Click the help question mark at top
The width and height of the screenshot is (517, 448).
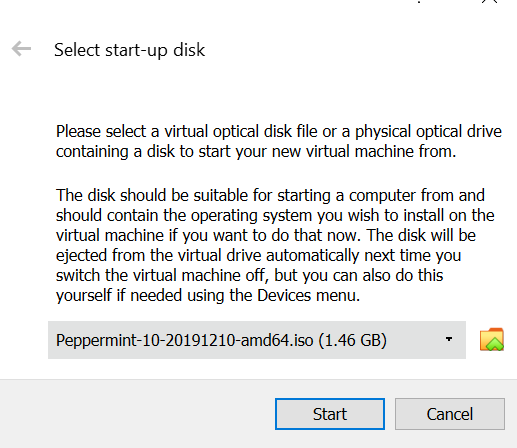[419, 1]
